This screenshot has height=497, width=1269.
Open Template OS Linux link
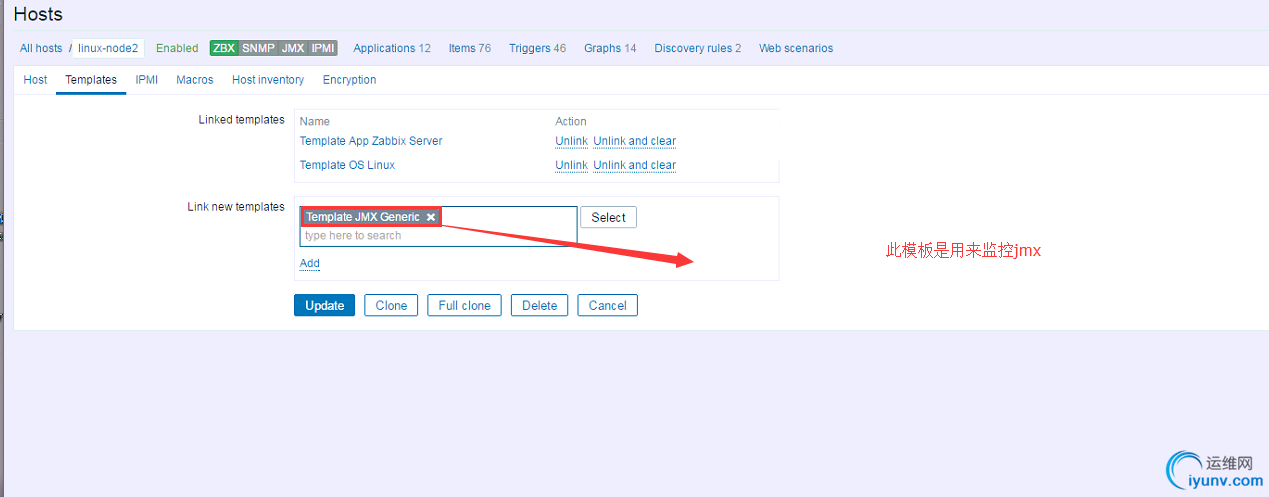click(347, 165)
